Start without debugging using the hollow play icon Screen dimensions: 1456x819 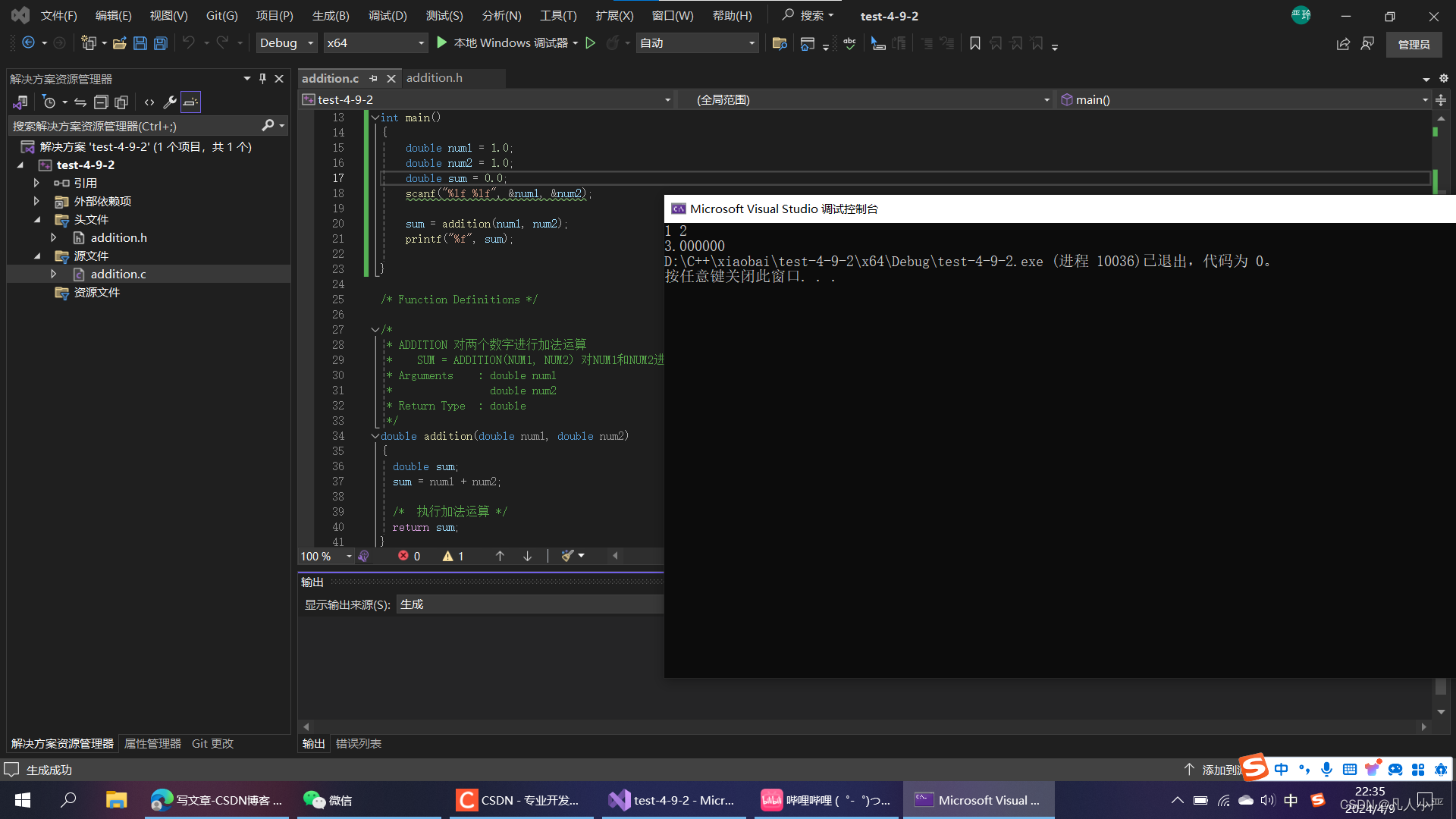(591, 43)
